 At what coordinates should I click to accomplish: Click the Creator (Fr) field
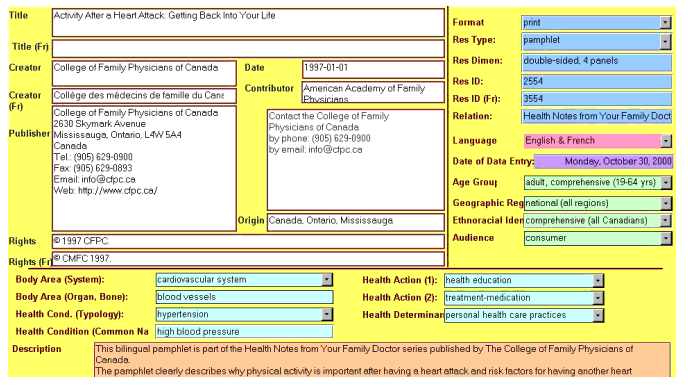coord(144,96)
